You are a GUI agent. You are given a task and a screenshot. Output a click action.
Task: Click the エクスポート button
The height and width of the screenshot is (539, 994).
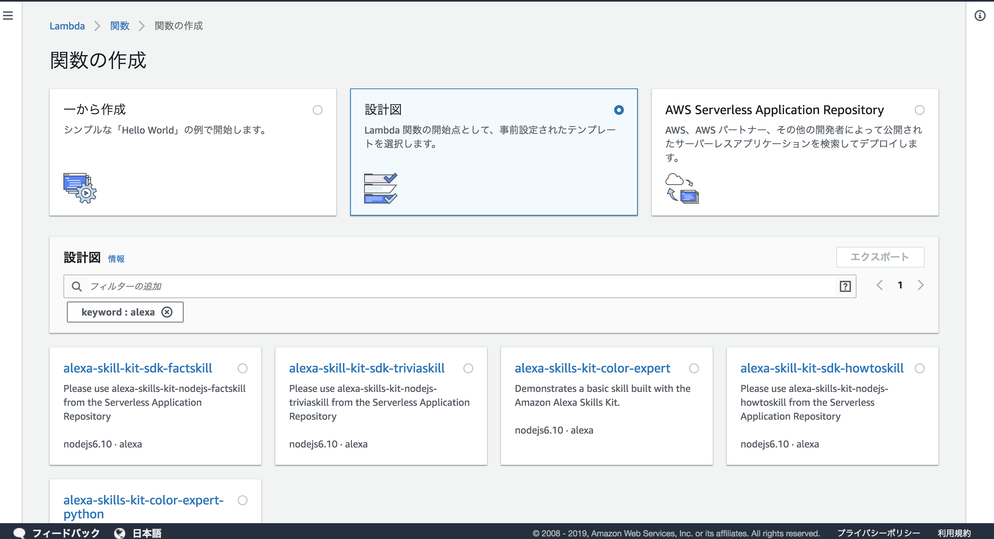tap(880, 257)
